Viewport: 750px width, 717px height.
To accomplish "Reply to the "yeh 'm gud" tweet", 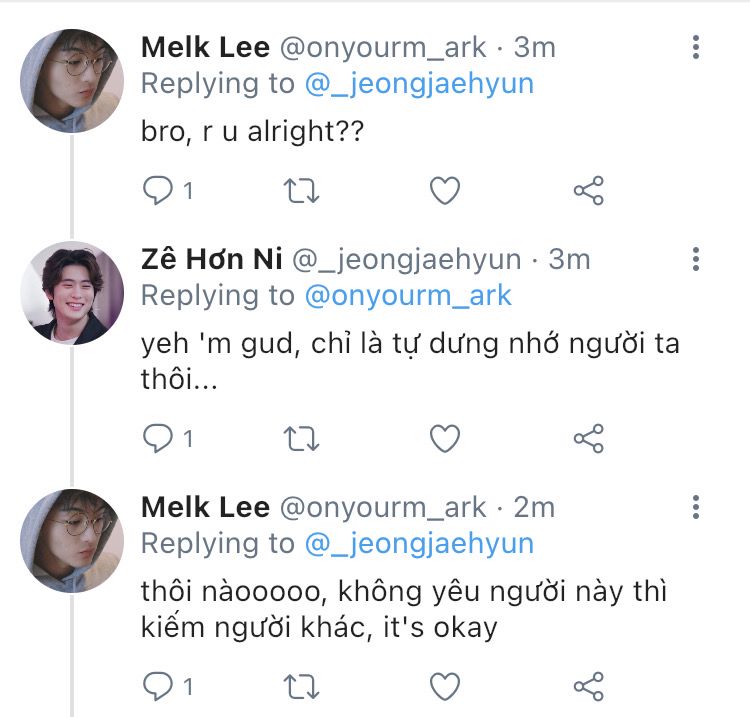I will [x=158, y=437].
